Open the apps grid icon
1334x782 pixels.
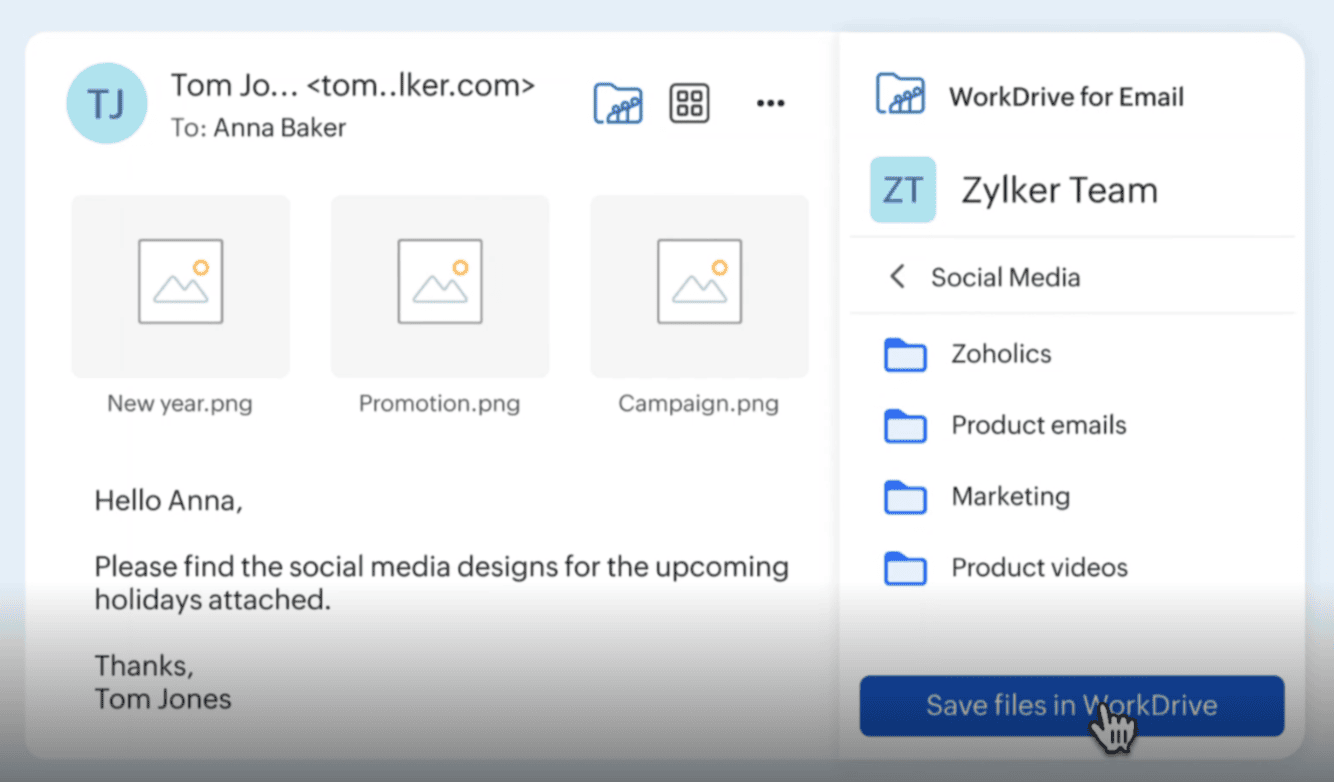[689, 103]
